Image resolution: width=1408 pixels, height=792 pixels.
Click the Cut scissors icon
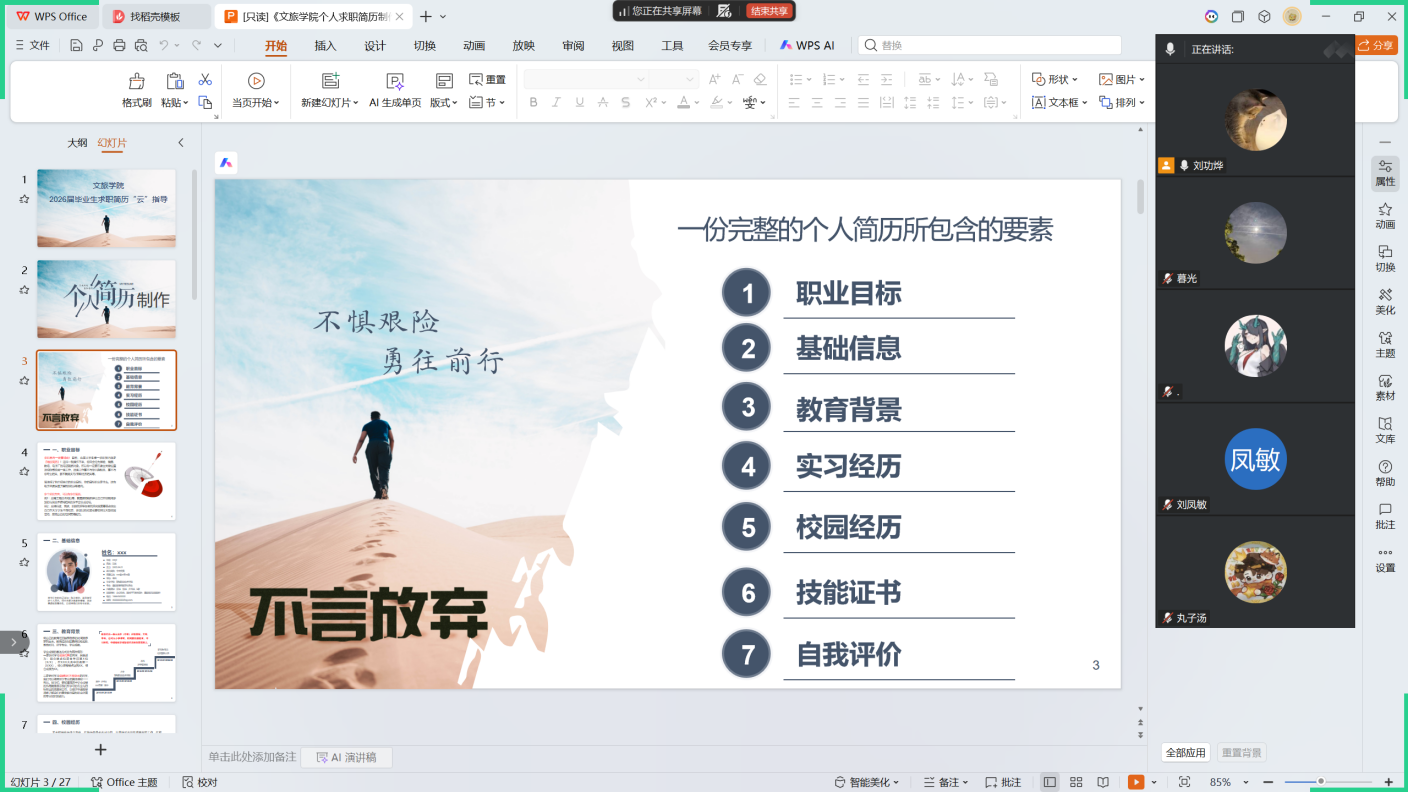[x=205, y=80]
